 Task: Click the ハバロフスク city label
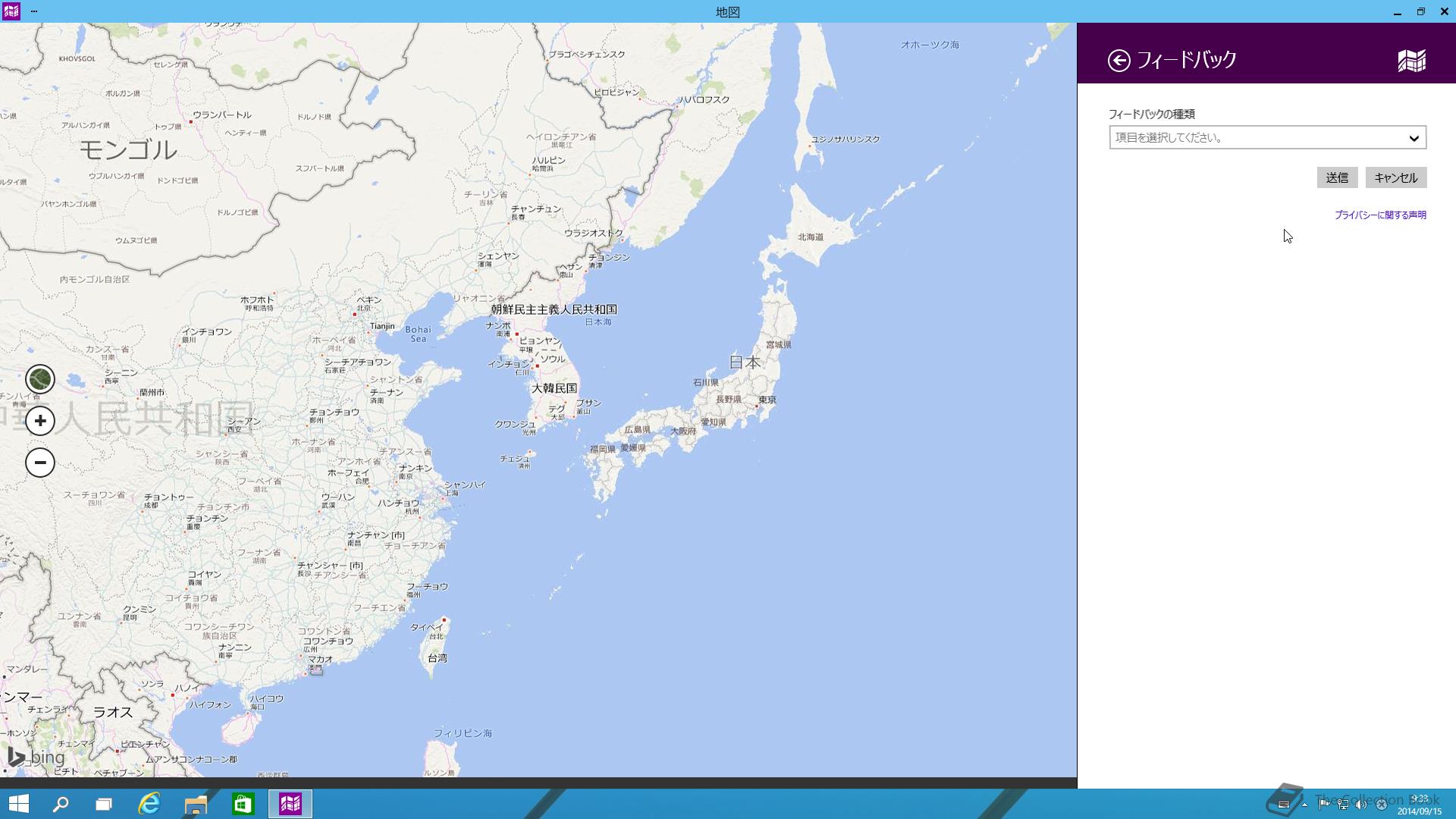point(704,99)
